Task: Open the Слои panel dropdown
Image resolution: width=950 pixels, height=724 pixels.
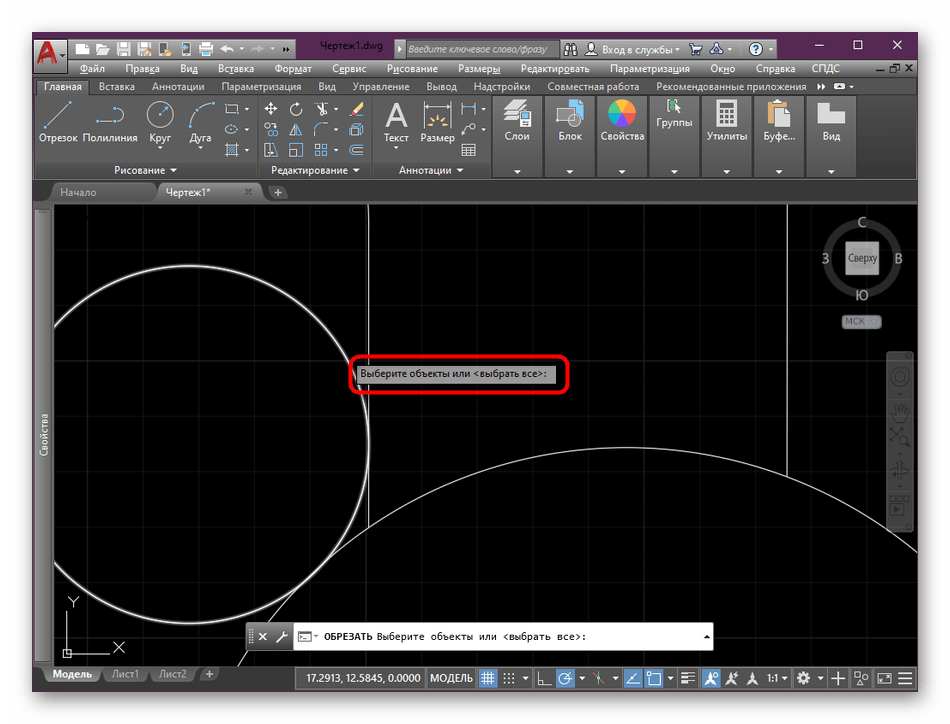Action: click(517, 171)
